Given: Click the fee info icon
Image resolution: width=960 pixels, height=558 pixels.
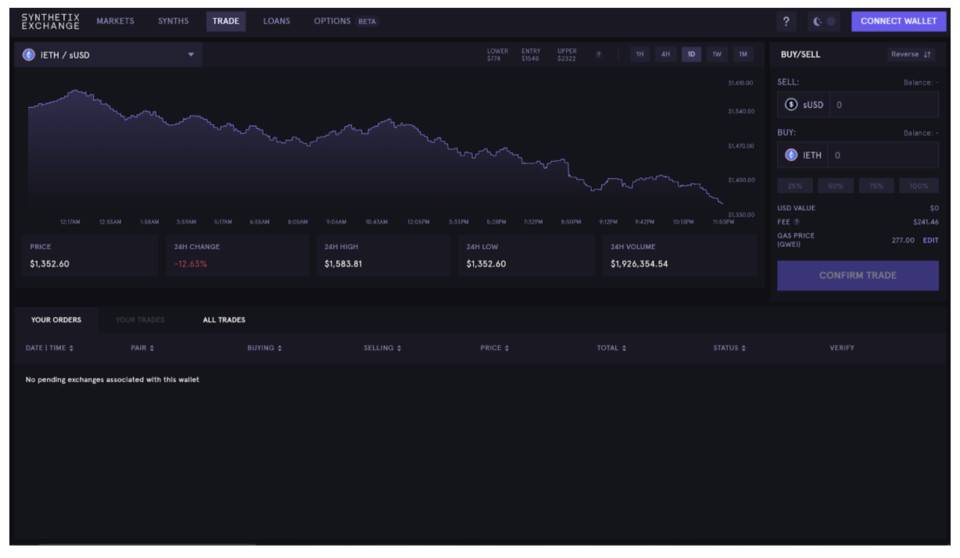Looking at the screenshot, I should (797, 222).
